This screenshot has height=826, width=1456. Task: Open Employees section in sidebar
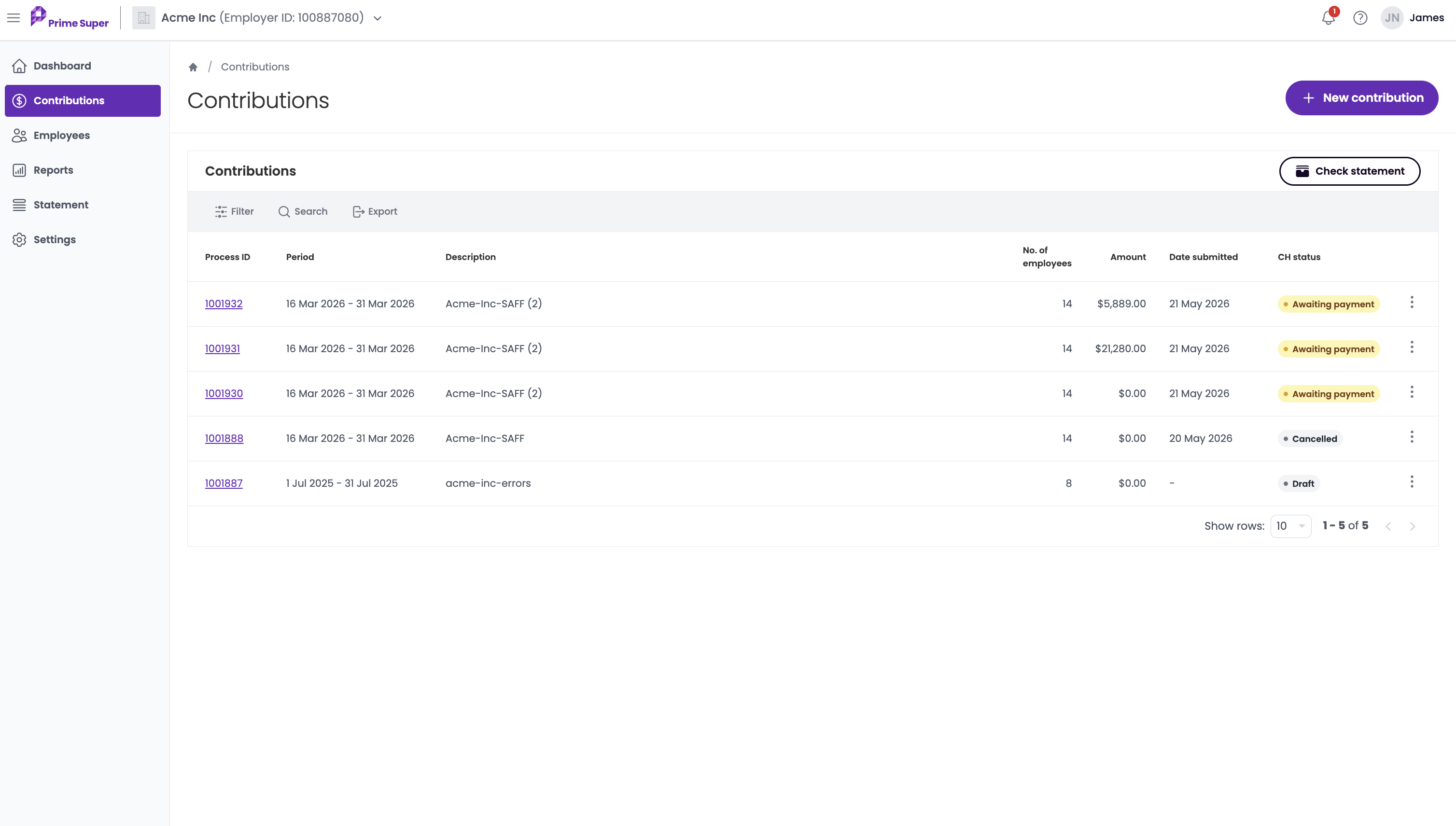point(83,135)
